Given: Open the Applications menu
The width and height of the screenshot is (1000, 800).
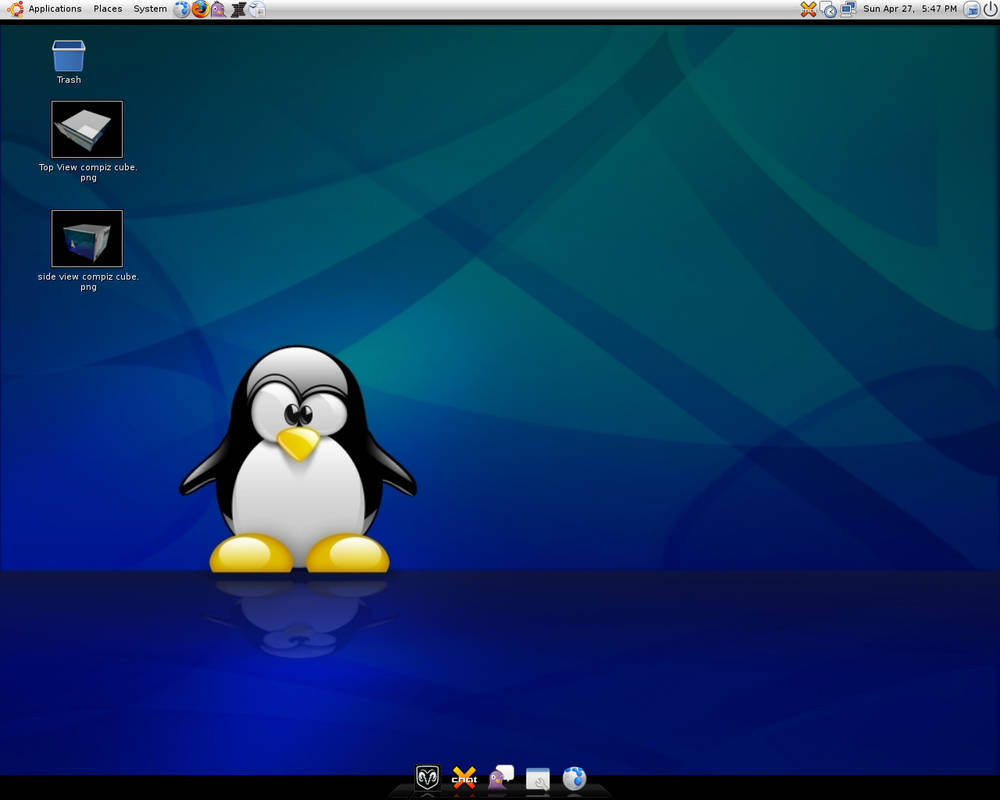Looking at the screenshot, I should tap(55, 9).
